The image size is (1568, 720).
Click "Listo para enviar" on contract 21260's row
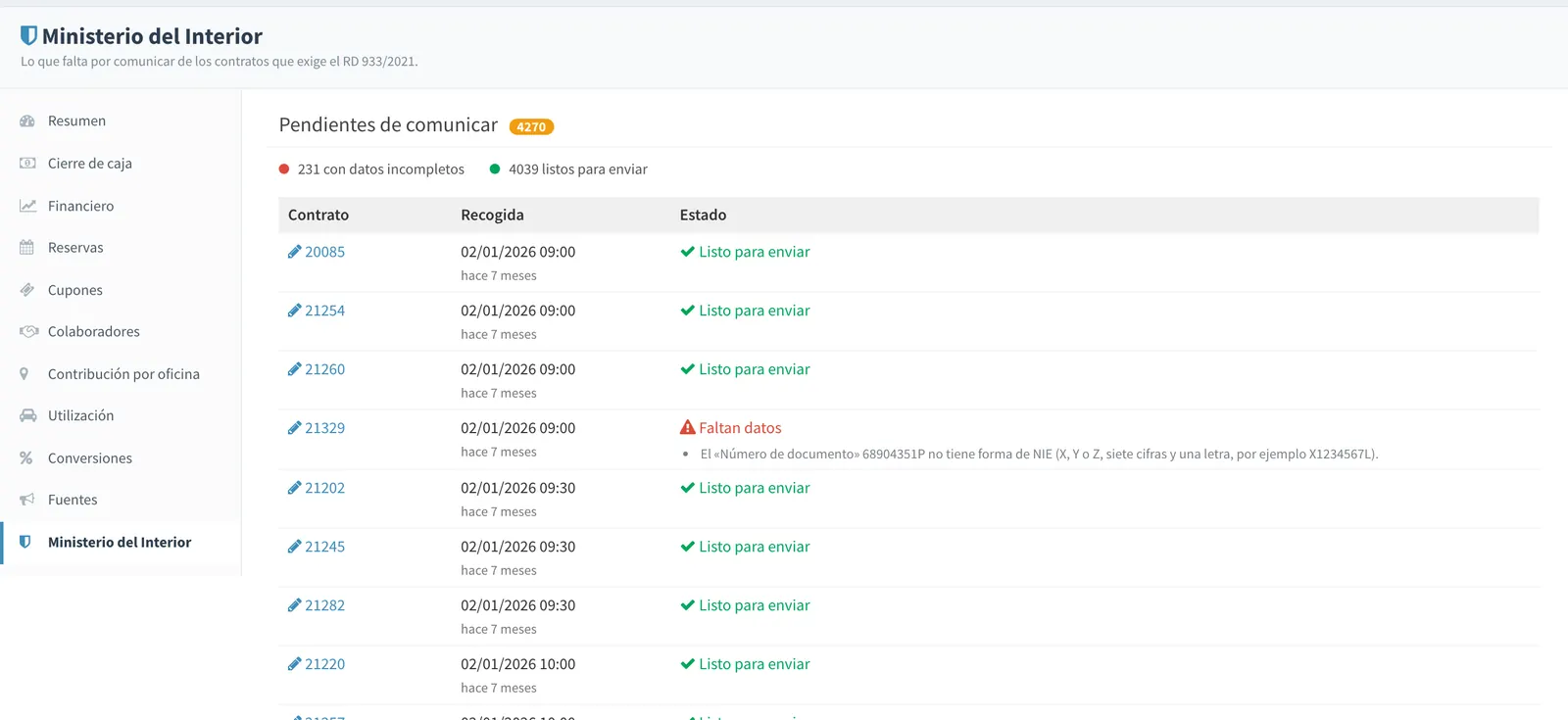(x=755, y=369)
